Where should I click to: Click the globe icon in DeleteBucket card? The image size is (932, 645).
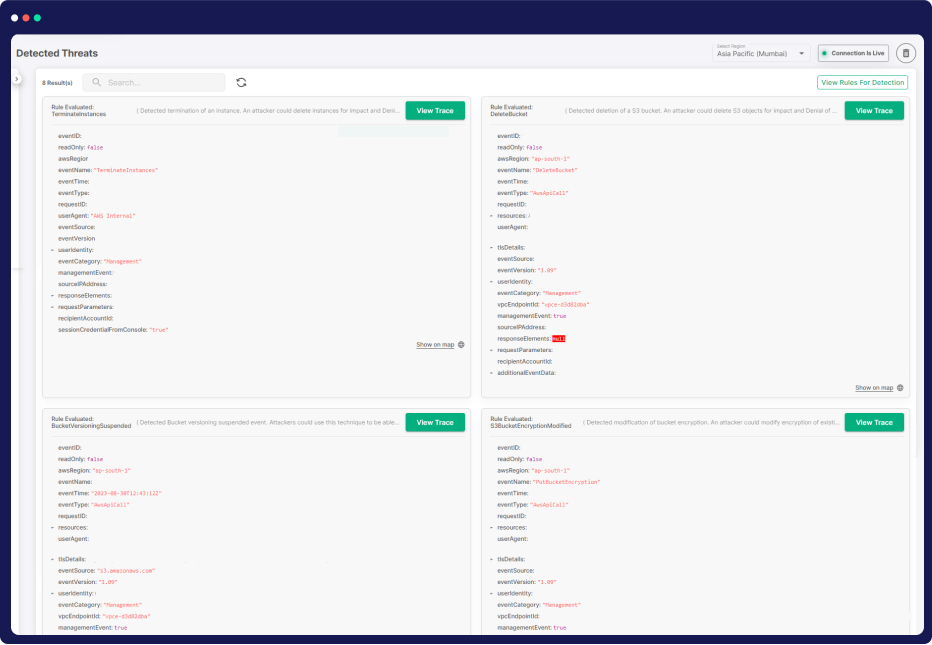click(x=900, y=388)
